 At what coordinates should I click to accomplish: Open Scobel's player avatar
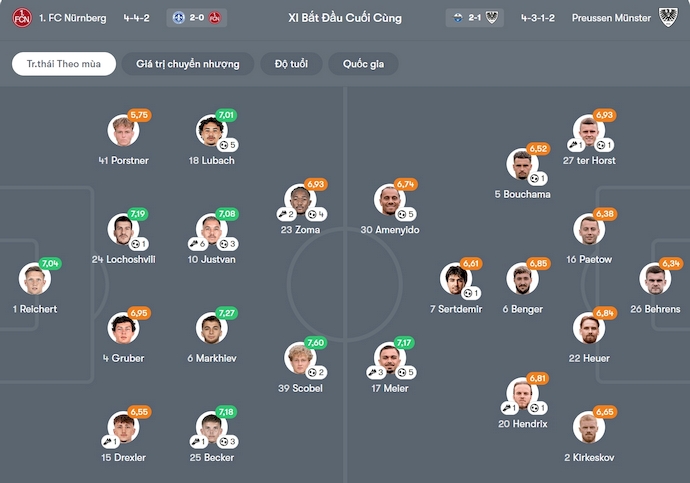(x=300, y=358)
